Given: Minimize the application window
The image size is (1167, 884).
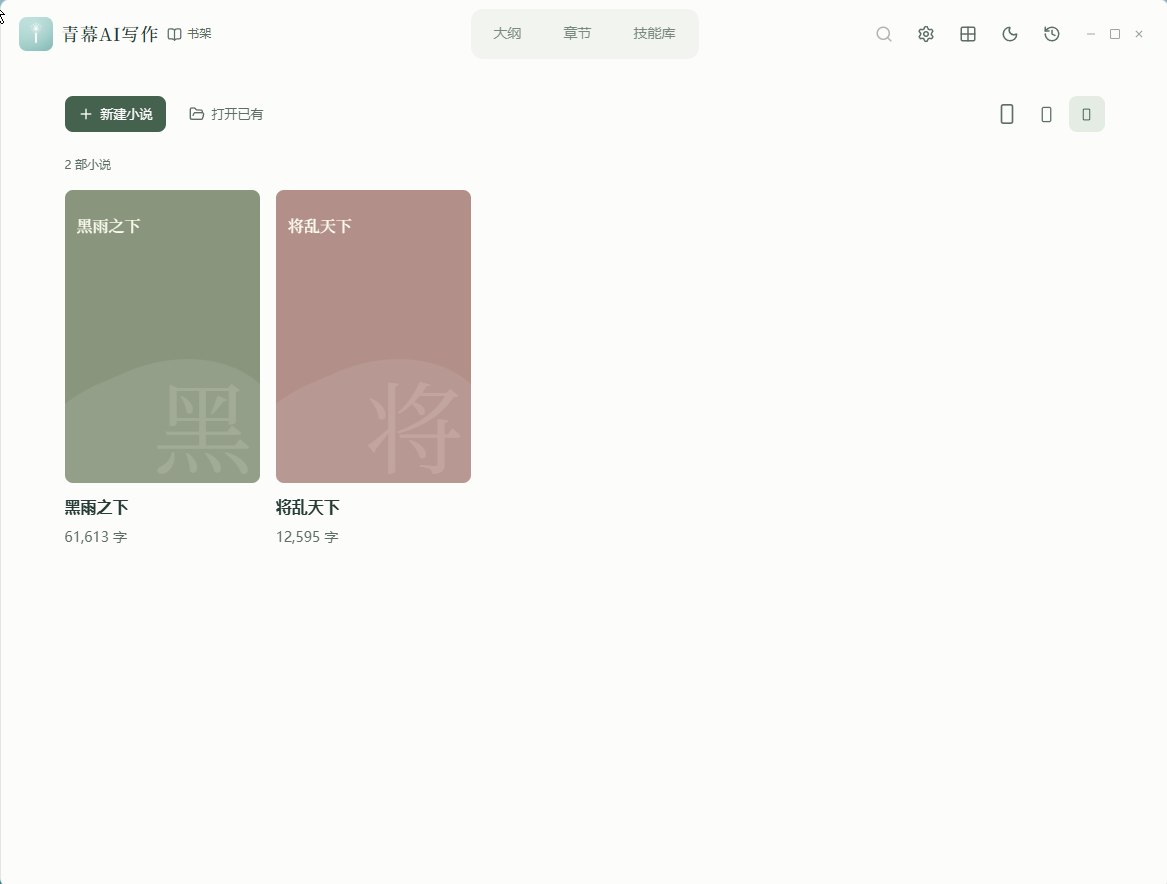Looking at the screenshot, I should [1090, 33].
